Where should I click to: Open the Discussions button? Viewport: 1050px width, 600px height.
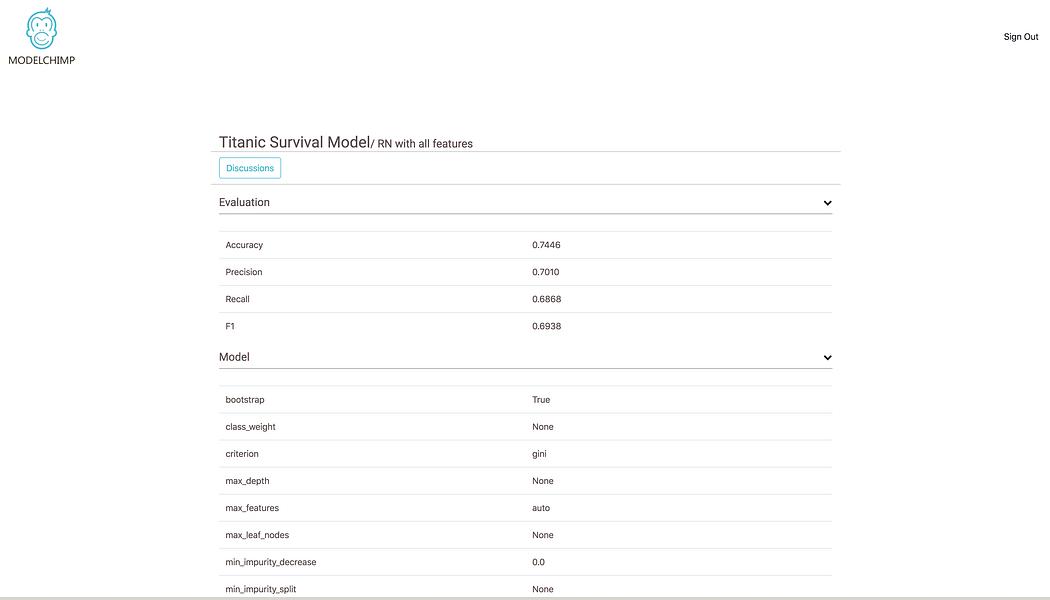[250, 168]
